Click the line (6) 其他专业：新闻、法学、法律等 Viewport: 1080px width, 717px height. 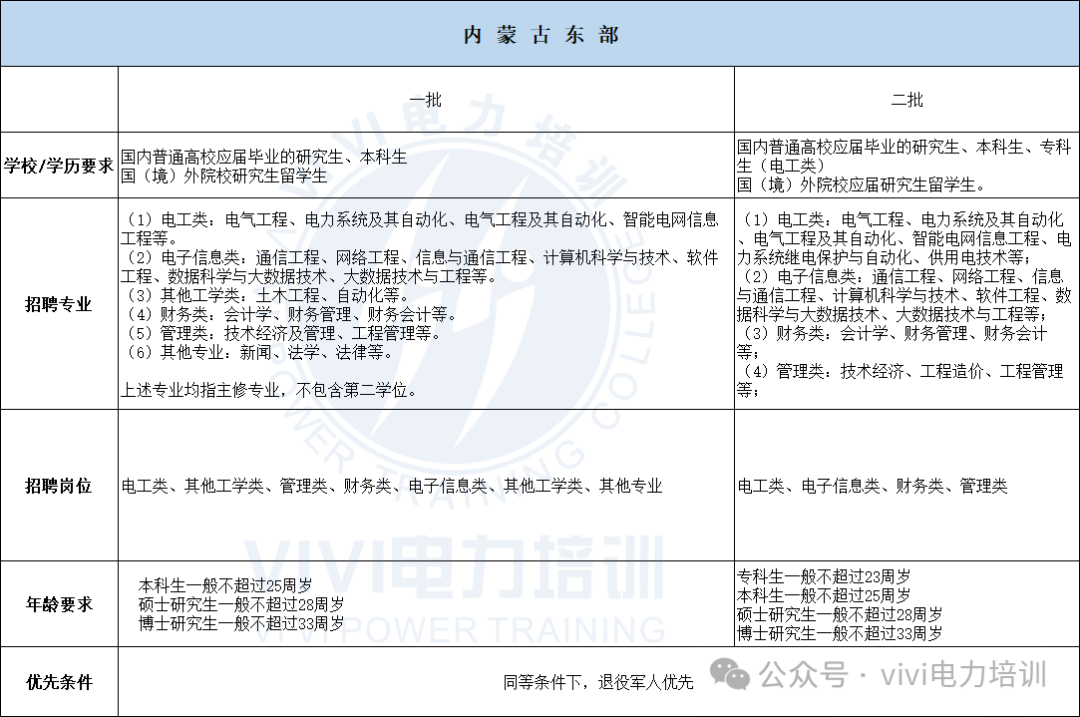[259, 353]
